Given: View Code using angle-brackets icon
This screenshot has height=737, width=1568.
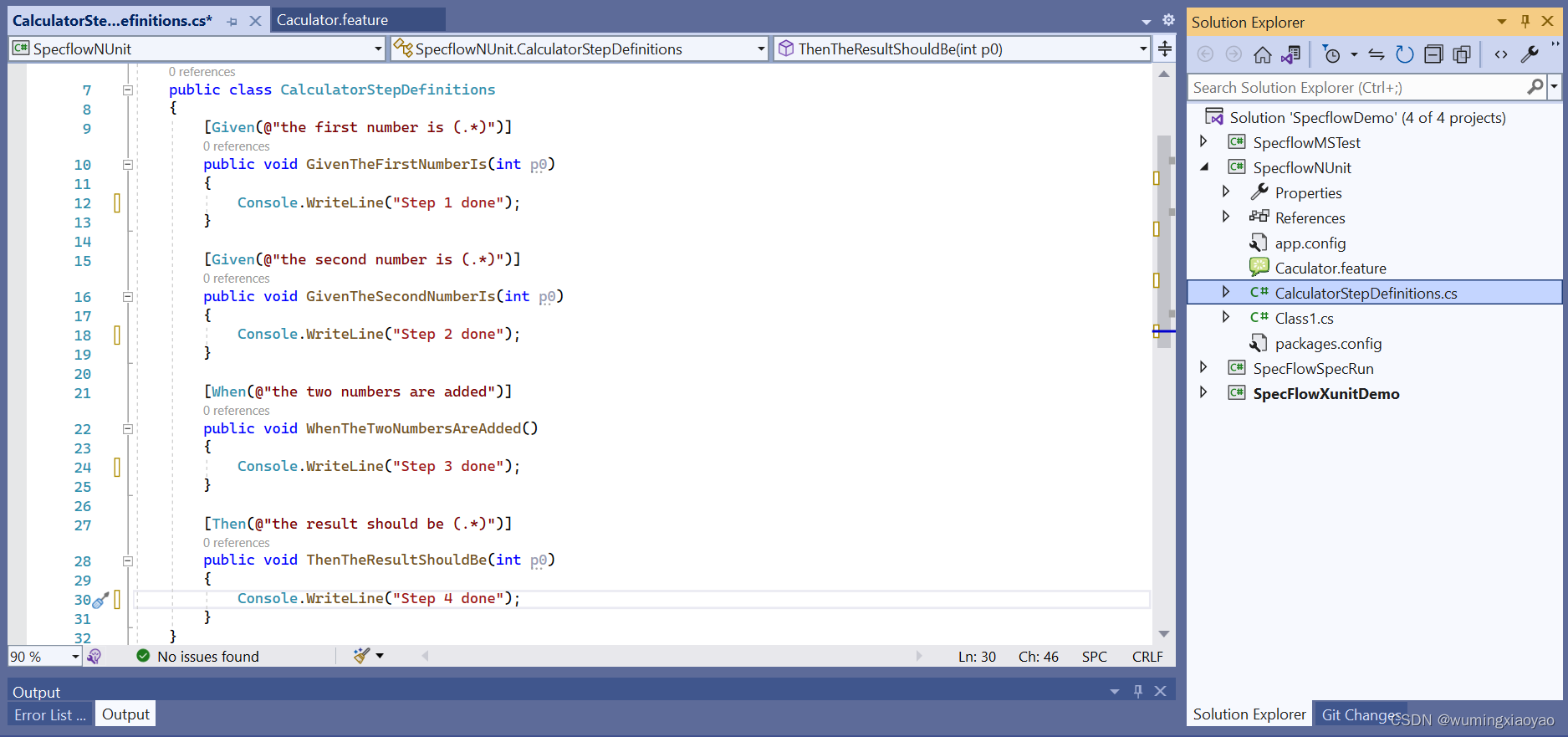Looking at the screenshot, I should (x=1501, y=54).
